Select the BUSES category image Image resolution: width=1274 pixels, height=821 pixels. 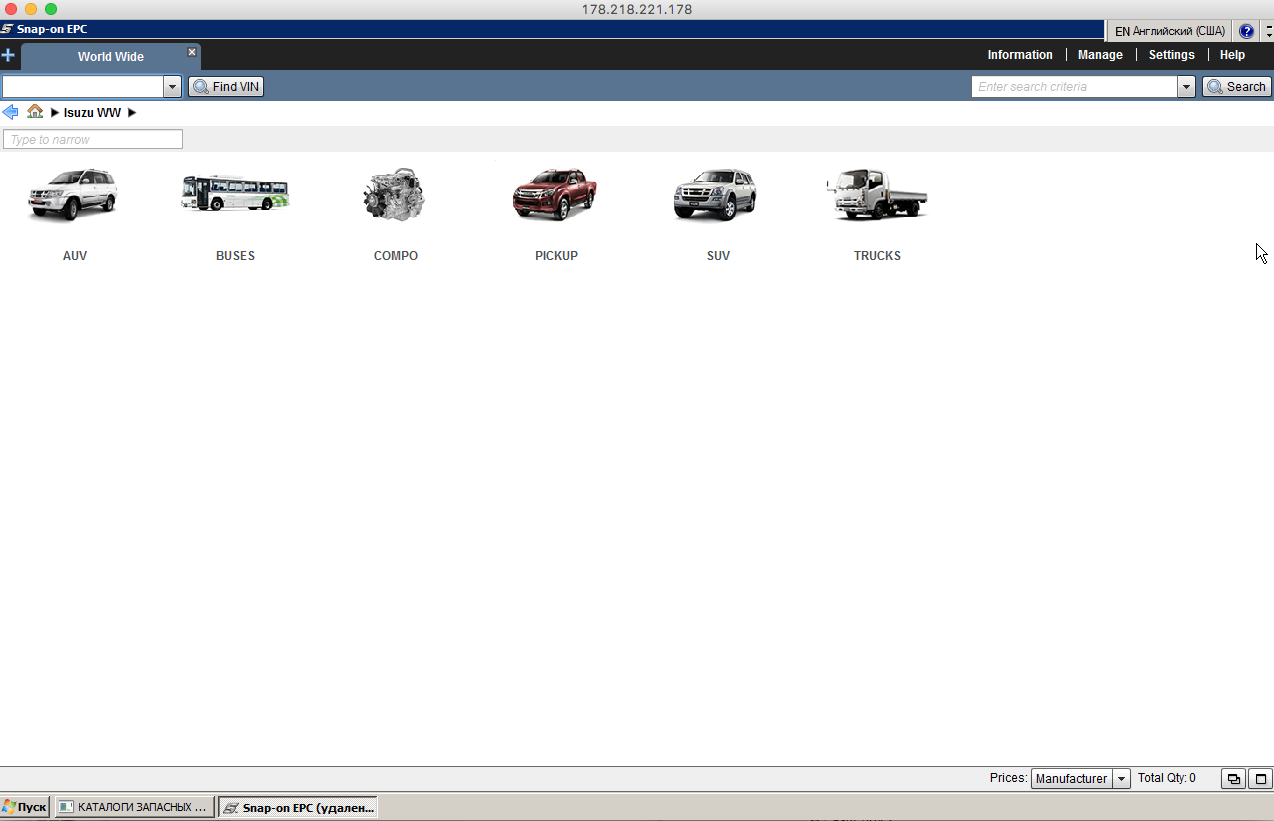[235, 194]
